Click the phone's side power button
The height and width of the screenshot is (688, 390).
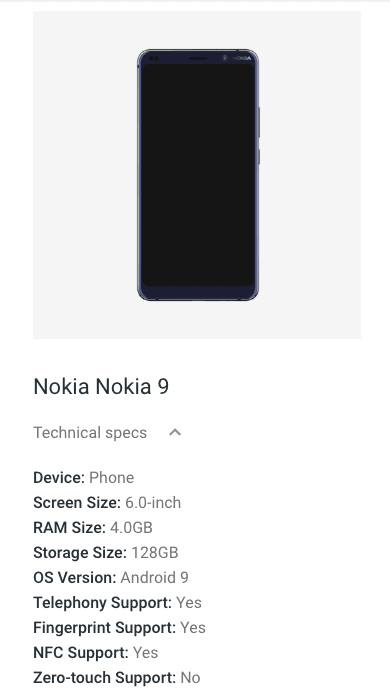coord(259,157)
